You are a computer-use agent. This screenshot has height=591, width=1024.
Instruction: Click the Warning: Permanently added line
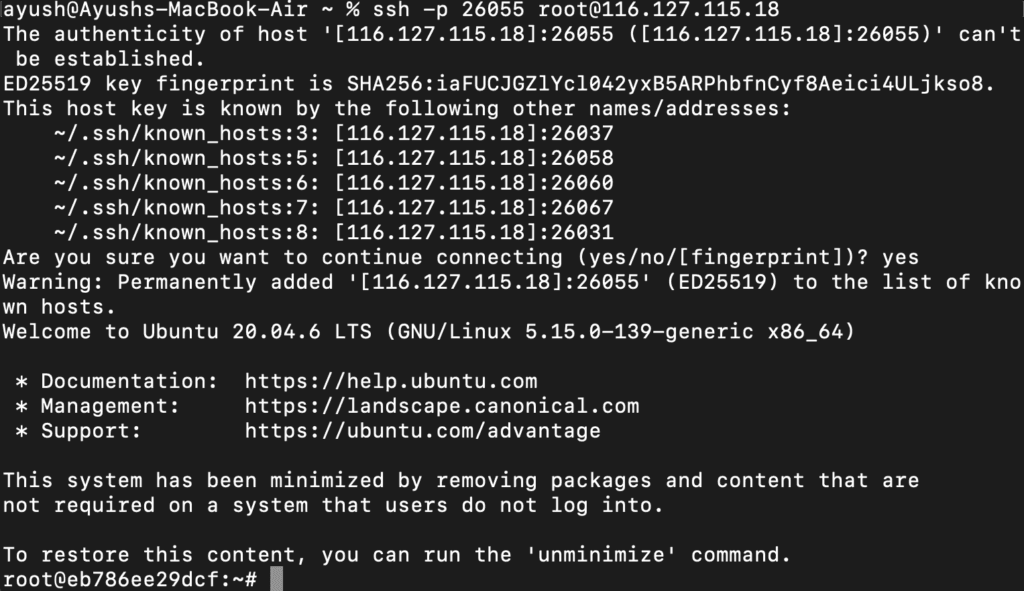[x=512, y=295]
